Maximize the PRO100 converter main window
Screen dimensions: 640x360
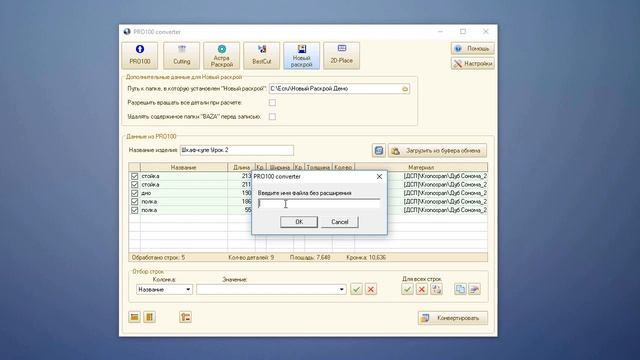point(463,31)
